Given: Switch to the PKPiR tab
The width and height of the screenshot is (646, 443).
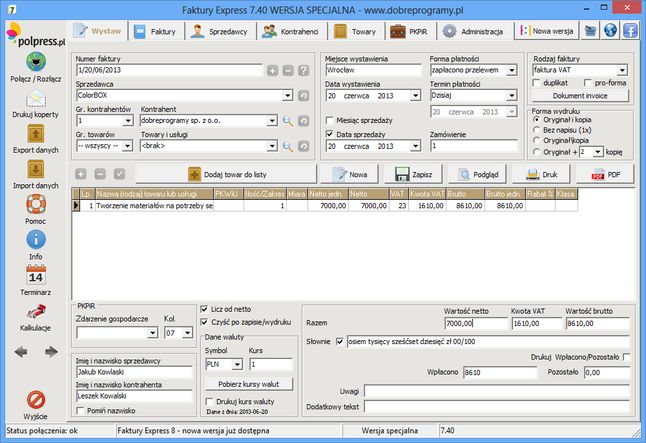Looking at the screenshot, I should coord(410,31).
